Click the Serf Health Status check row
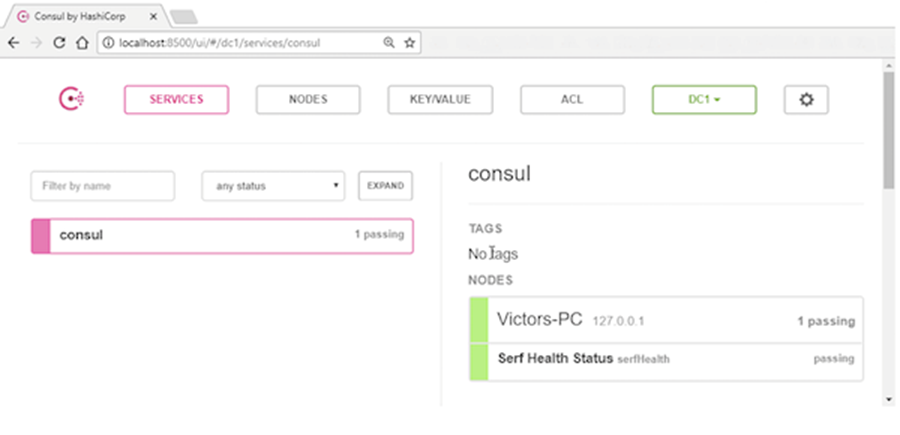 666,362
